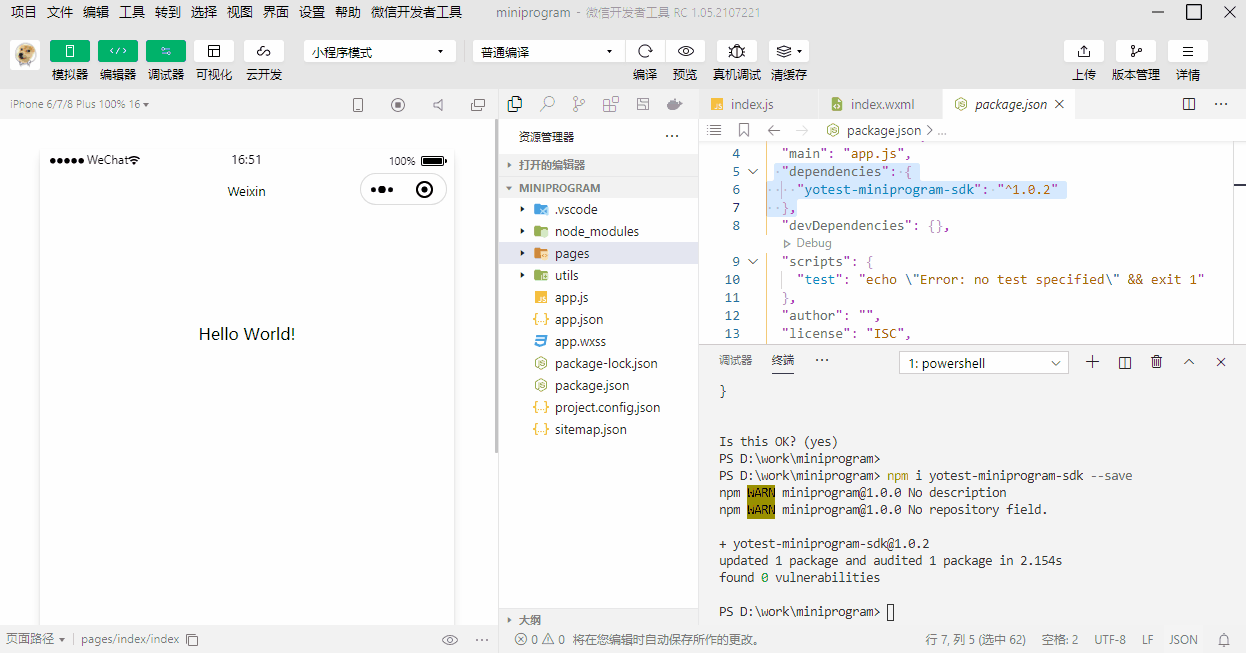Collapse the MINIPROGRAM section

click(x=598, y=188)
